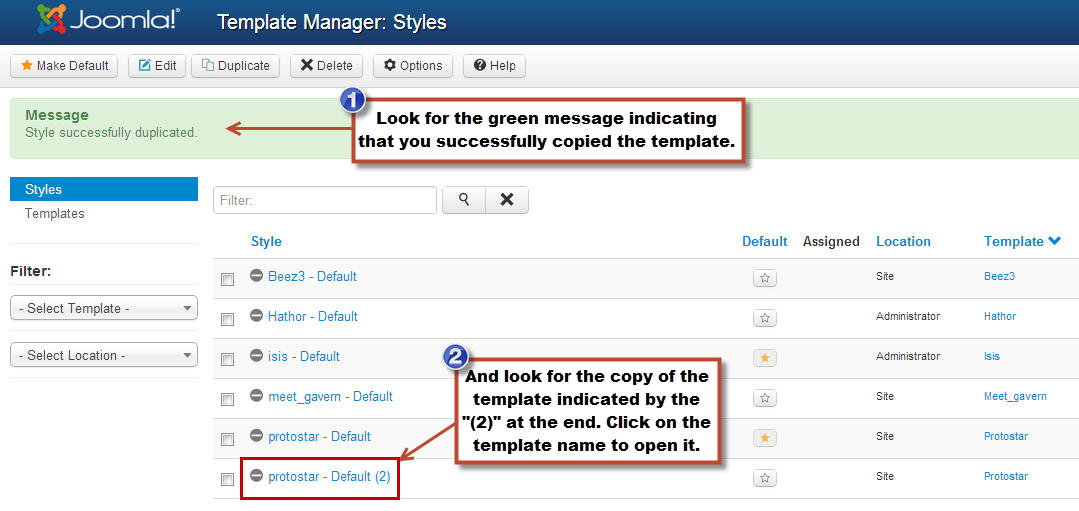Image resolution: width=1079 pixels, height=511 pixels.
Task: Click the magnifier search button
Action: click(464, 199)
